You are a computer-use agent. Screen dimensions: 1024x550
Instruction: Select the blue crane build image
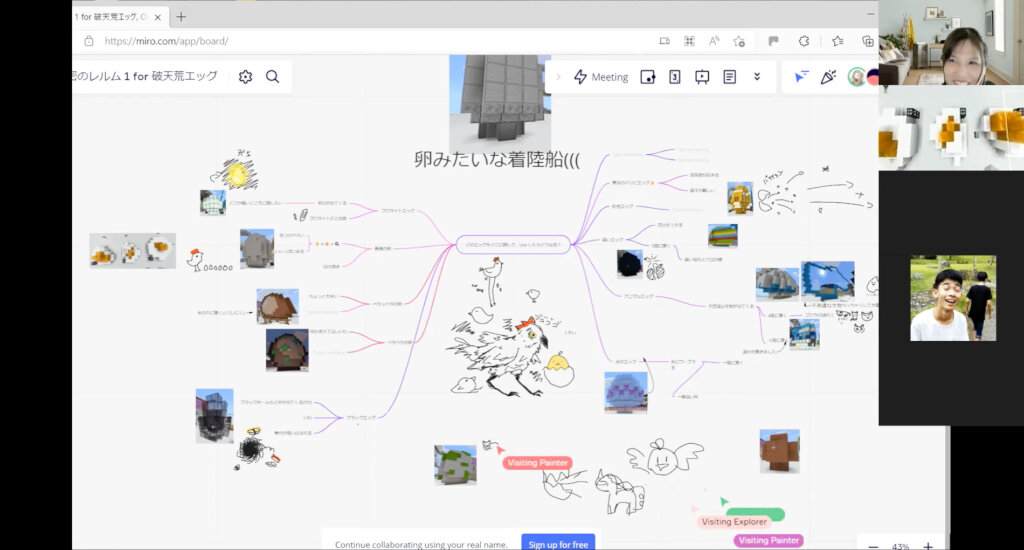point(828,281)
